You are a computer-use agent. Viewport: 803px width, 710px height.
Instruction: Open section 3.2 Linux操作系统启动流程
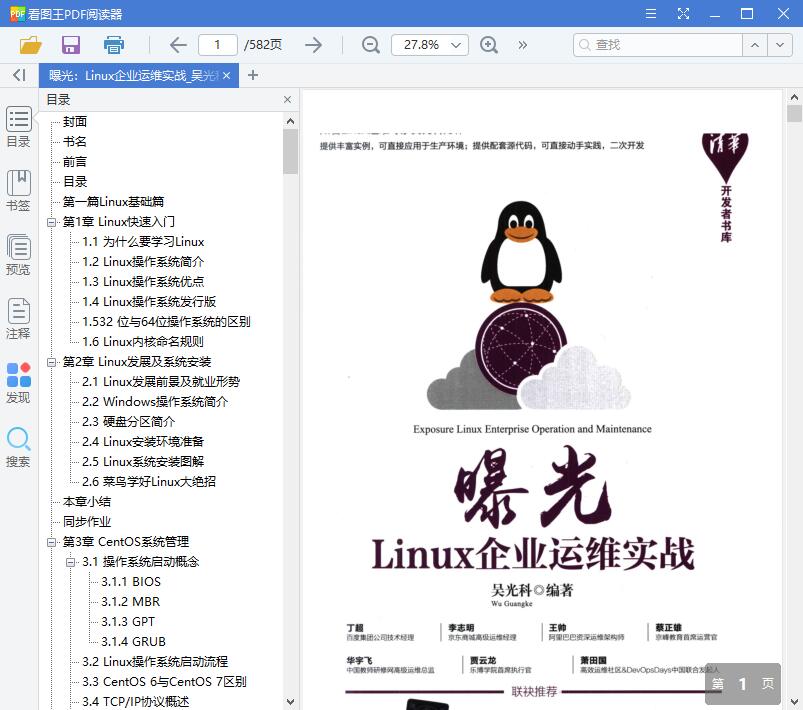155,661
